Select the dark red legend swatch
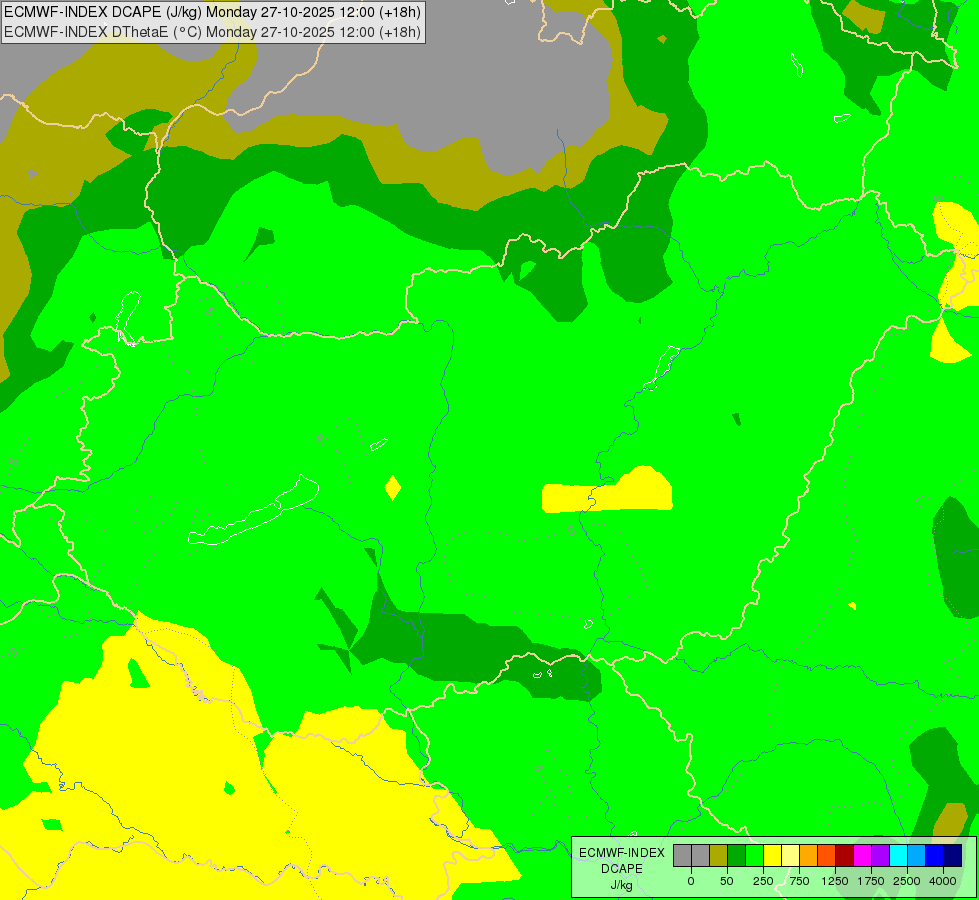 pos(844,855)
